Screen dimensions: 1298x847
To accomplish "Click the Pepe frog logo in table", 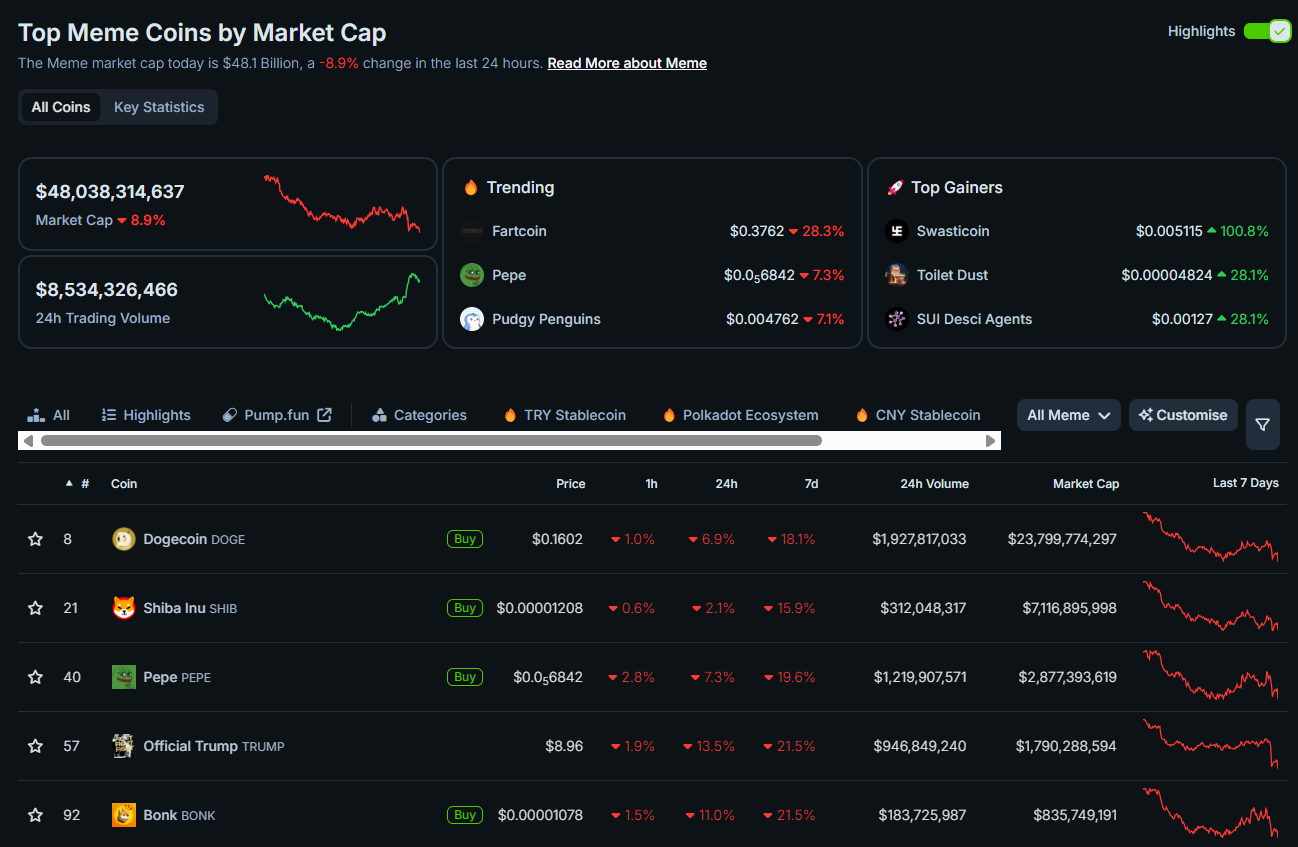I will (x=123, y=677).
